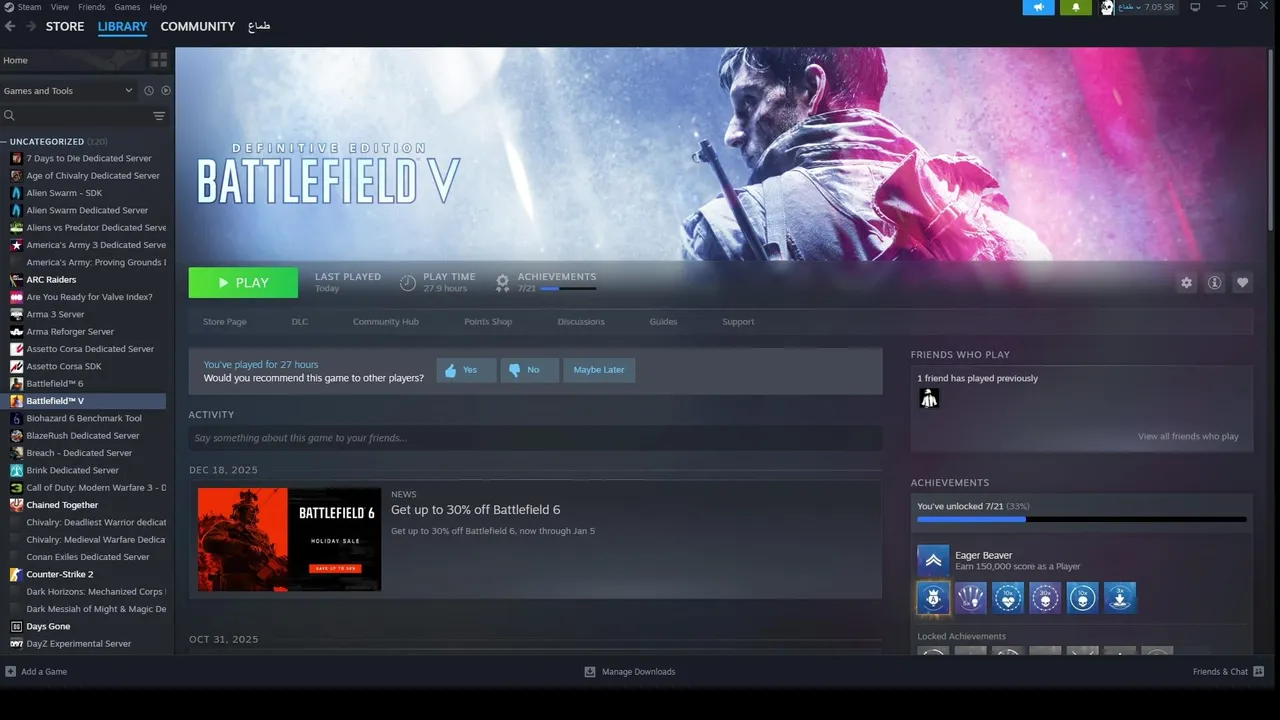Image resolution: width=1280 pixels, height=720 pixels.
Task: Open the Friends menu
Action: point(91,7)
